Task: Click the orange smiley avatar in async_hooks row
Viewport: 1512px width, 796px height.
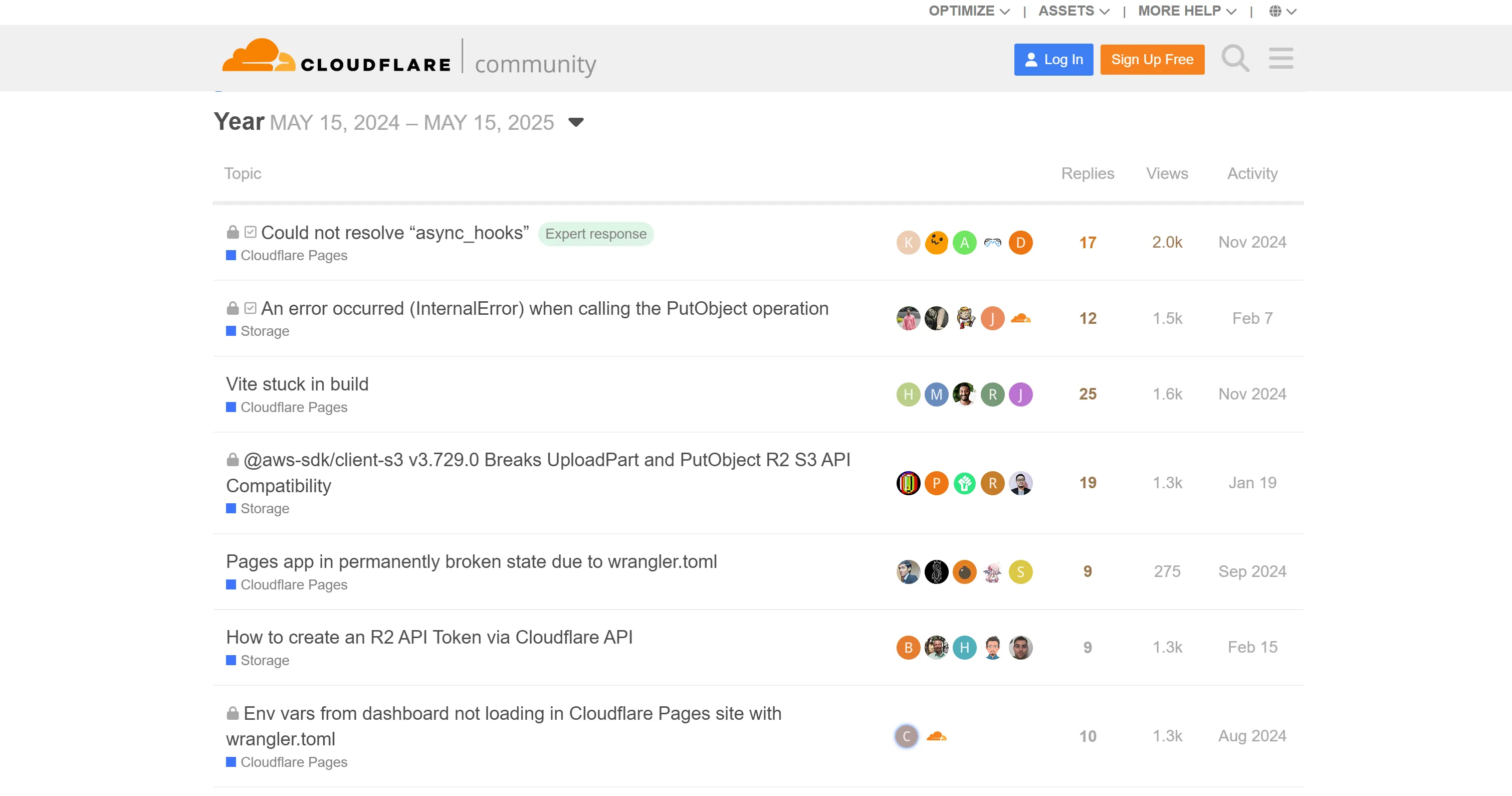Action: 936,243
